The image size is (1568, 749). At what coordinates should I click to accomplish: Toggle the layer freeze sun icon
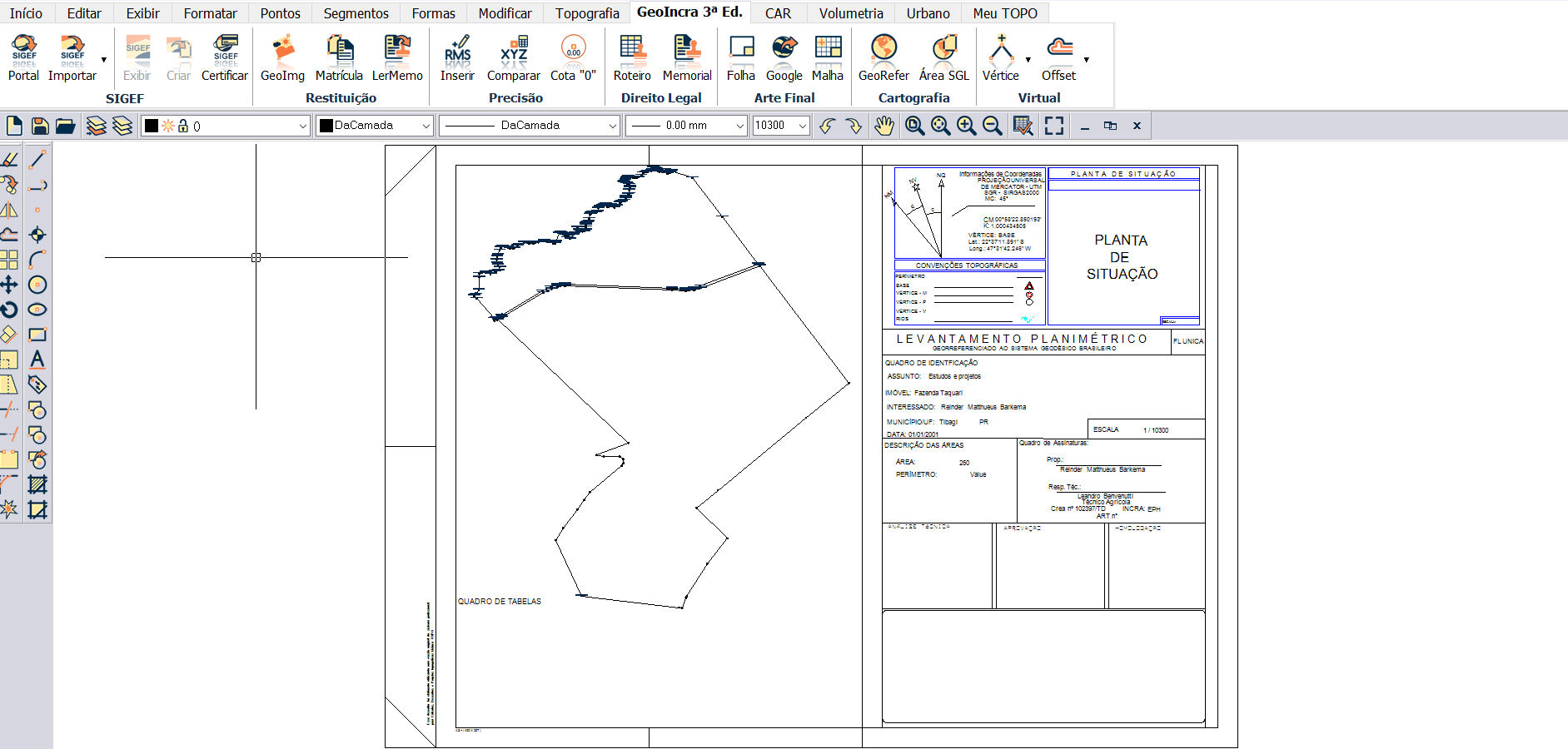tap(168, 126)
